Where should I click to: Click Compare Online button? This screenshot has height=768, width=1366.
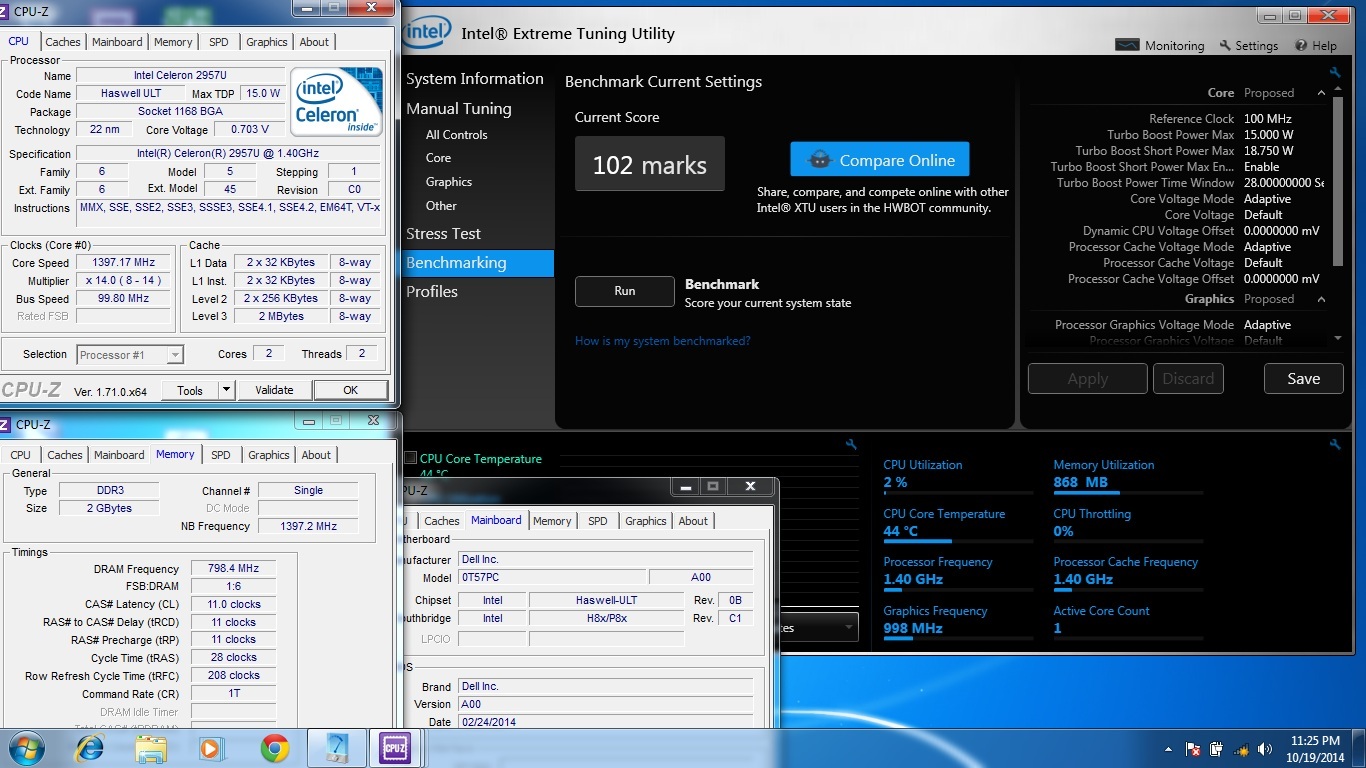pos(880,160)
